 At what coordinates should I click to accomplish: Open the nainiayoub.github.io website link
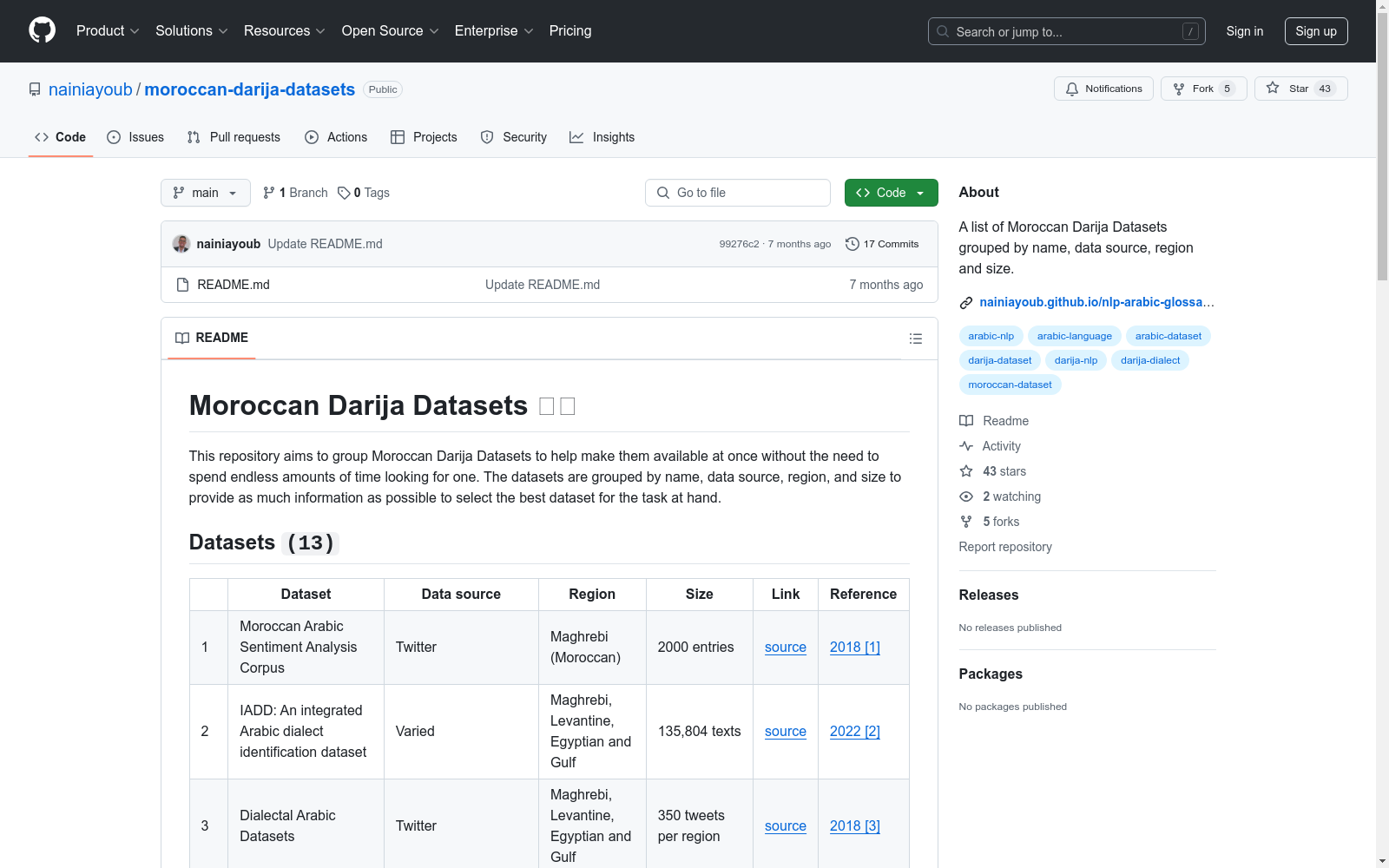click(x=1096, y=302)
